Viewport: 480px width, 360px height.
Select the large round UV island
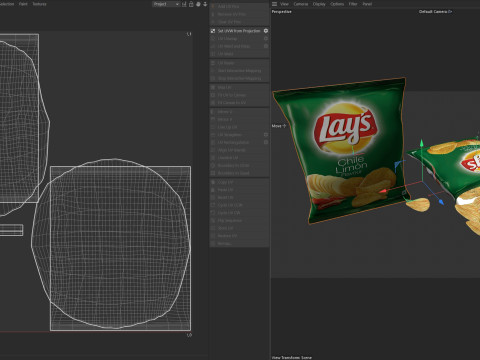[x=112, y=243]
